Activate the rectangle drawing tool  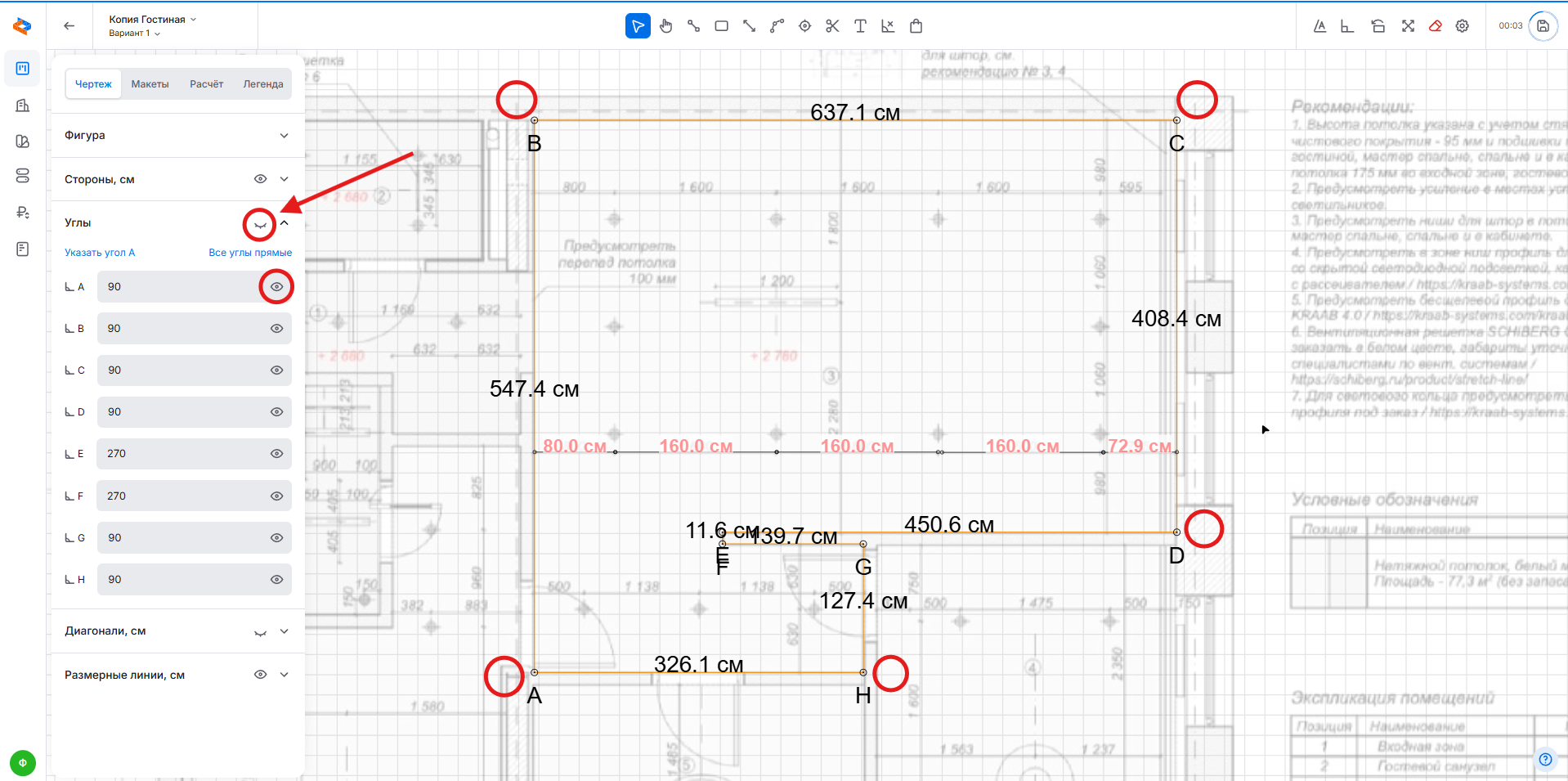(721, 26)
